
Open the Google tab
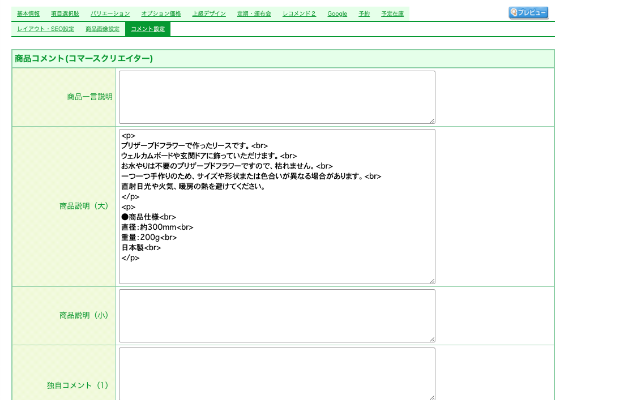click(337, 14)
